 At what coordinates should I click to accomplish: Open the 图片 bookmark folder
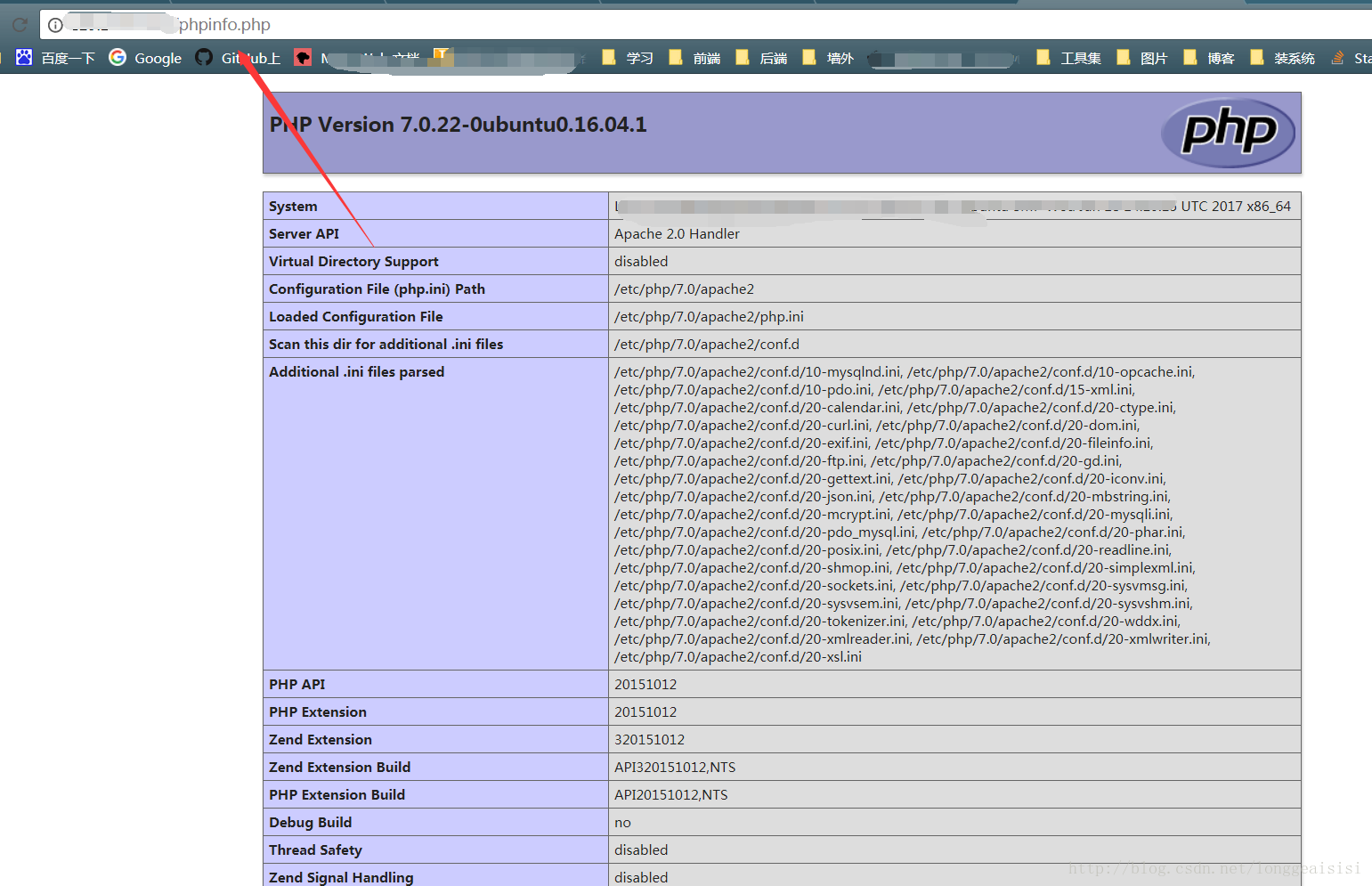[x=1141, y=58]
